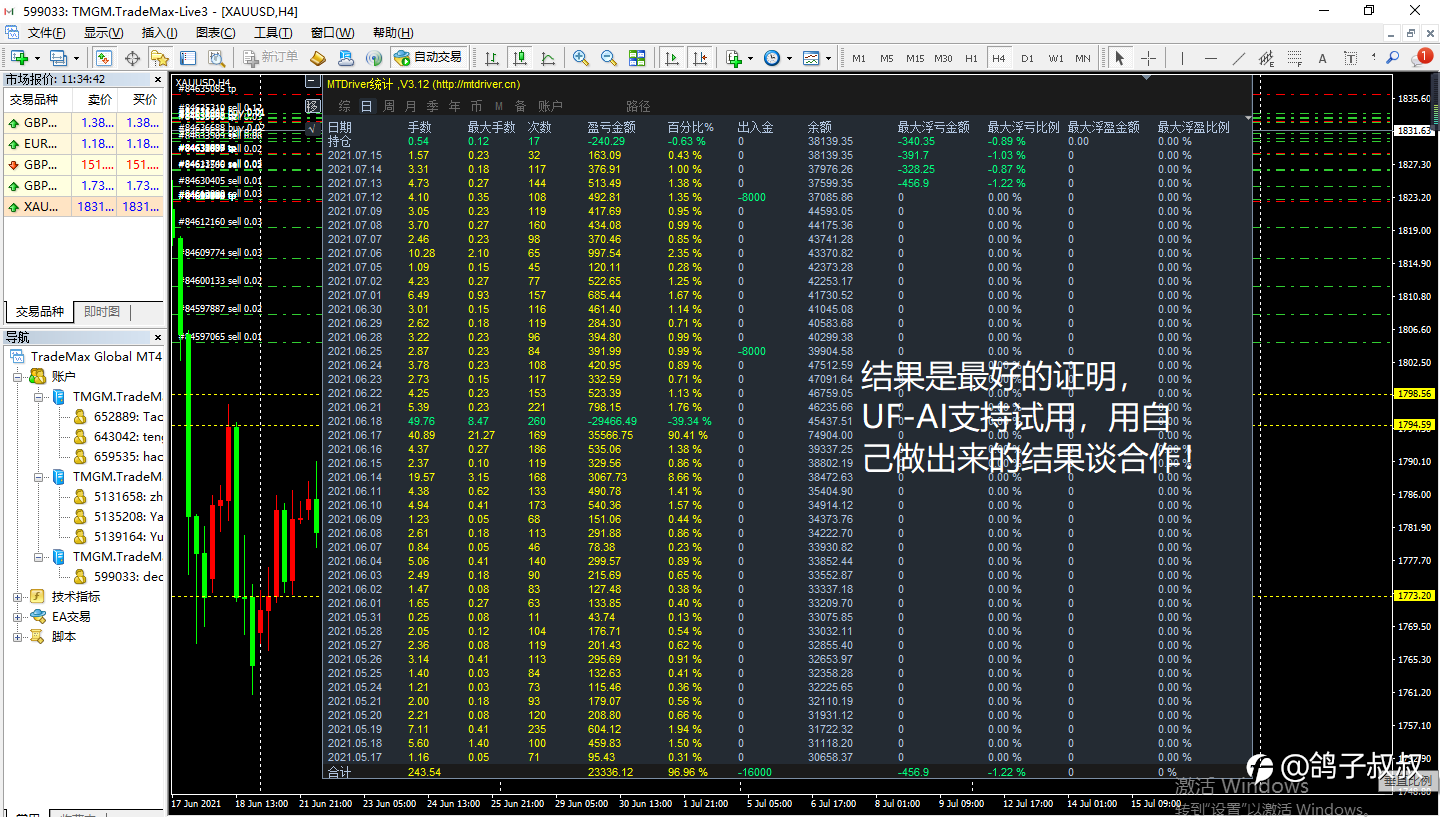The height and width of the screenshot is (817, 1440).
Task: Select the trendline drawing tool
Action: click(1239, 58)
